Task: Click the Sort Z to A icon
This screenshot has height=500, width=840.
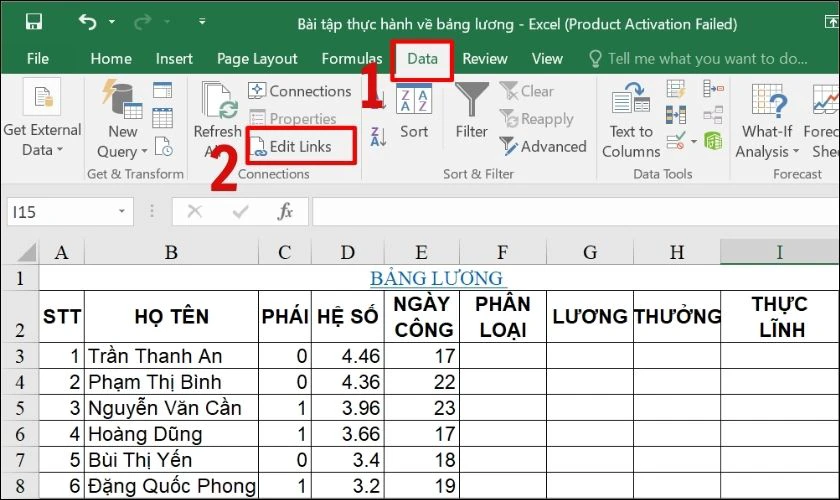Action: [x=378, y=137]
